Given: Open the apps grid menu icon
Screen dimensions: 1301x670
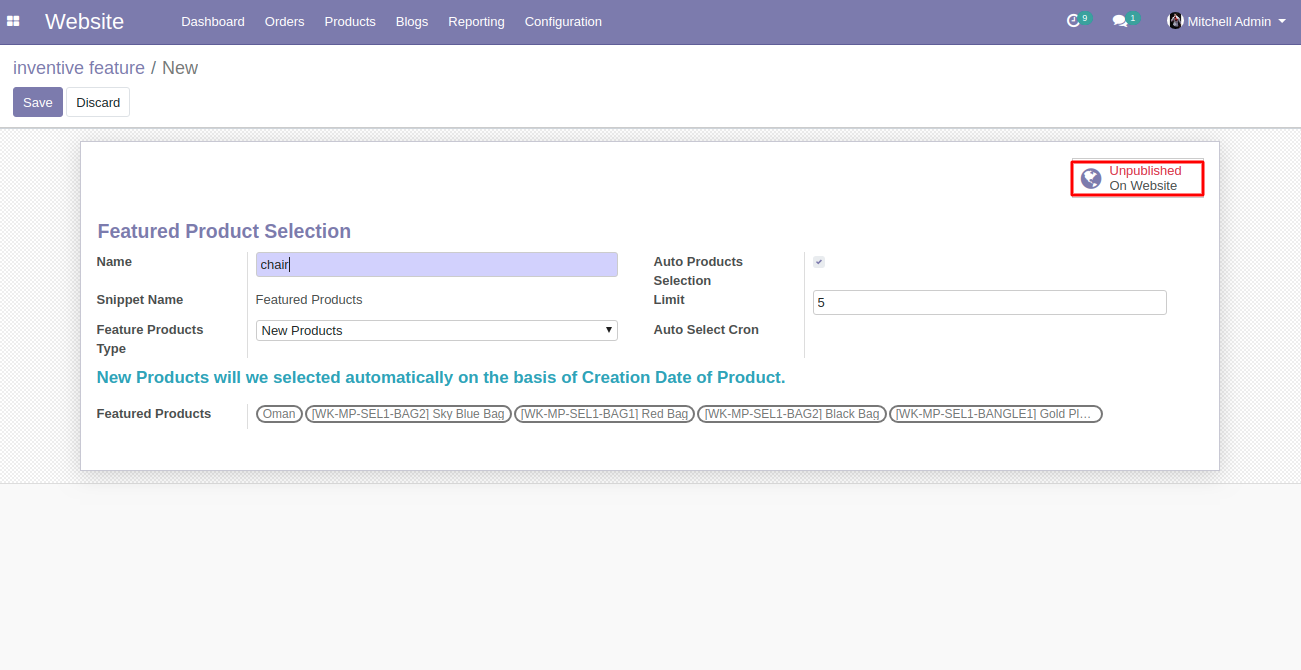Looking at the screenshot, I should (14, 21).
